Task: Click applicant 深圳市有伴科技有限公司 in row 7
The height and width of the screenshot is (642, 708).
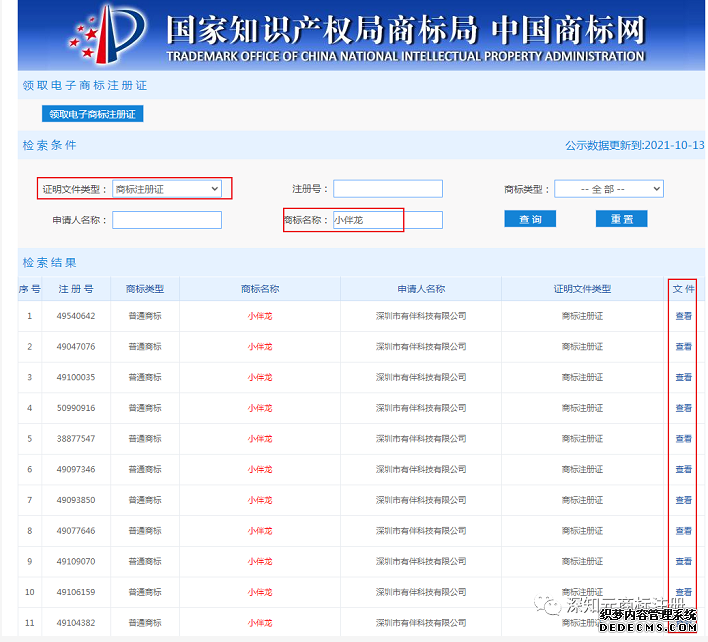Action: pos(421,500)
